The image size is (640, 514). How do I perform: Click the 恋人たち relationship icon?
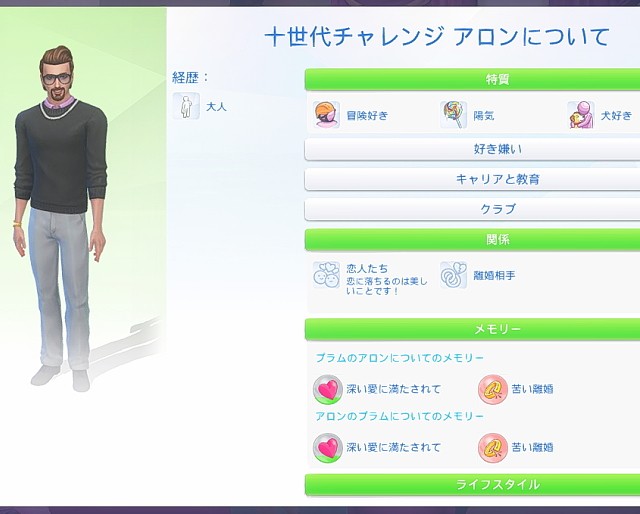(326, 275)
